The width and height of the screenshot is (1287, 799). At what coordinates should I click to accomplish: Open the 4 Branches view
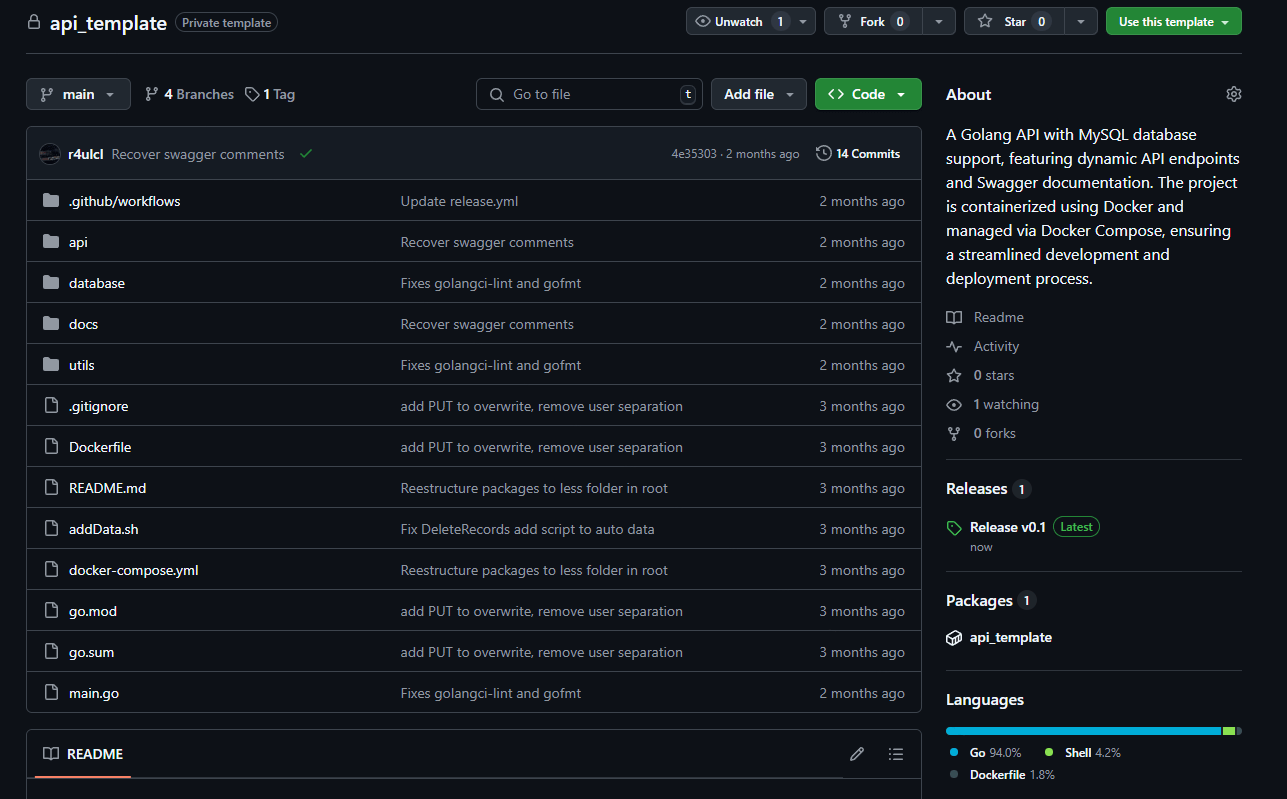click(189, 93)
